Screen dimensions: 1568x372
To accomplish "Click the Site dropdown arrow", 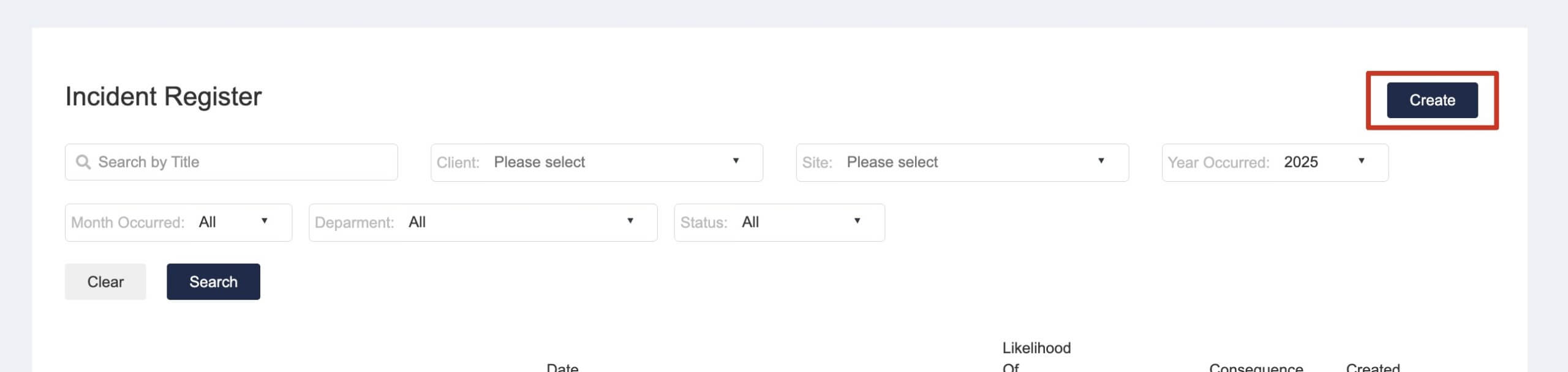I will click(x=1101, y=161).
